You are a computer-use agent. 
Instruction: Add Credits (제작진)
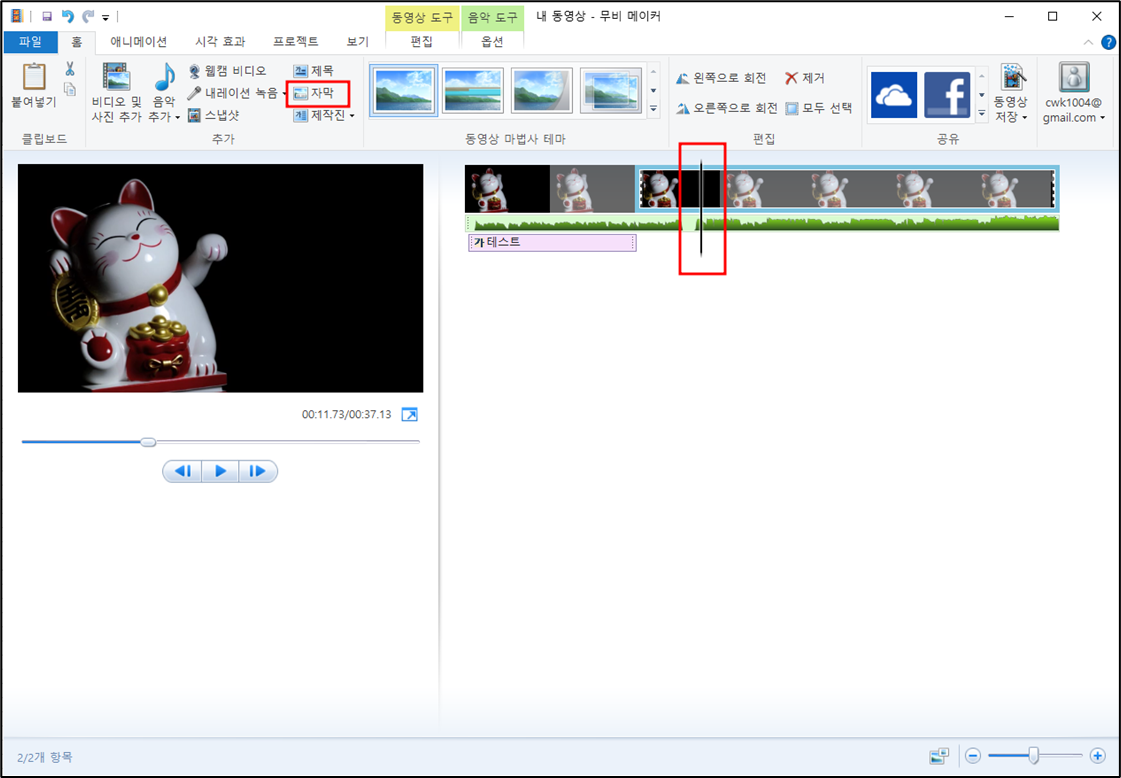tap(320, 115)
